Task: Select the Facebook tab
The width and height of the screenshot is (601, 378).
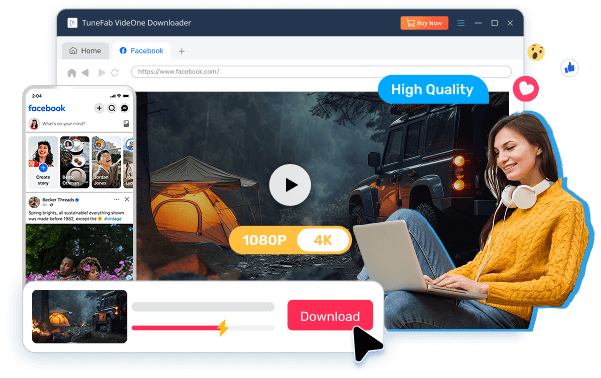Action: pyautogui.click(x=141, y=51)
